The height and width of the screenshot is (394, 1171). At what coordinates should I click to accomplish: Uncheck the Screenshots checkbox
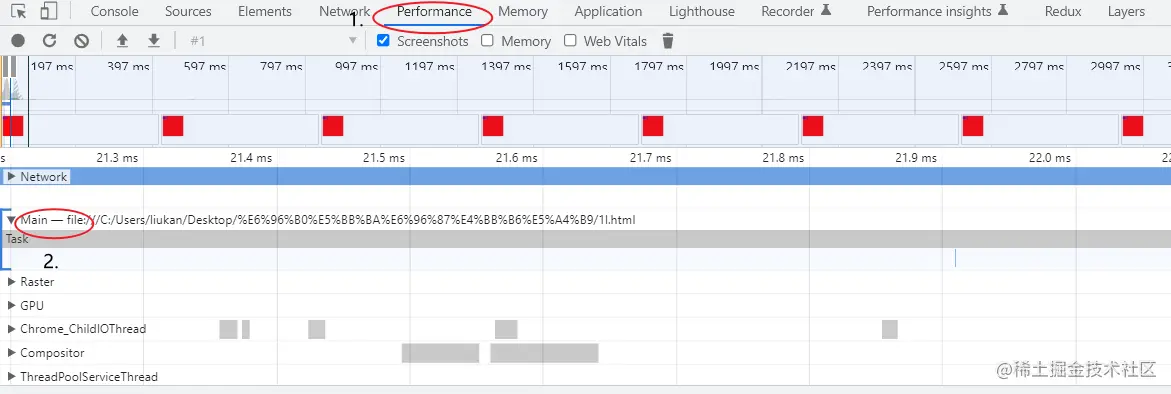(383, 40)
